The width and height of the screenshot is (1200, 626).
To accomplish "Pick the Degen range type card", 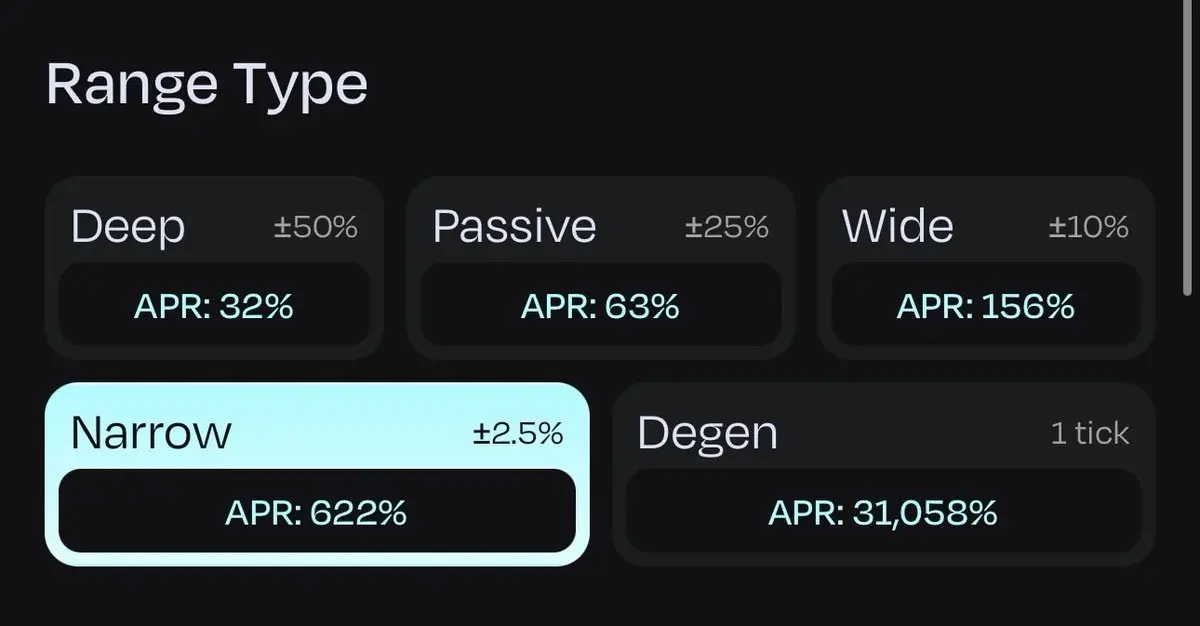I will pyautogui.click(x=883, y=473).
